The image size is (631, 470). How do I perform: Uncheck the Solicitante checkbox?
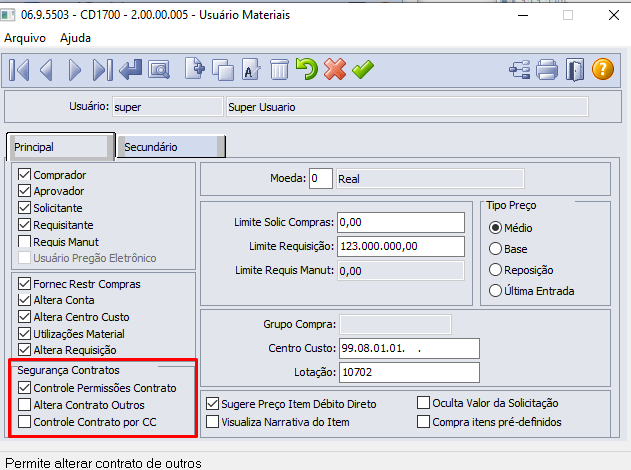pos(25,208)
